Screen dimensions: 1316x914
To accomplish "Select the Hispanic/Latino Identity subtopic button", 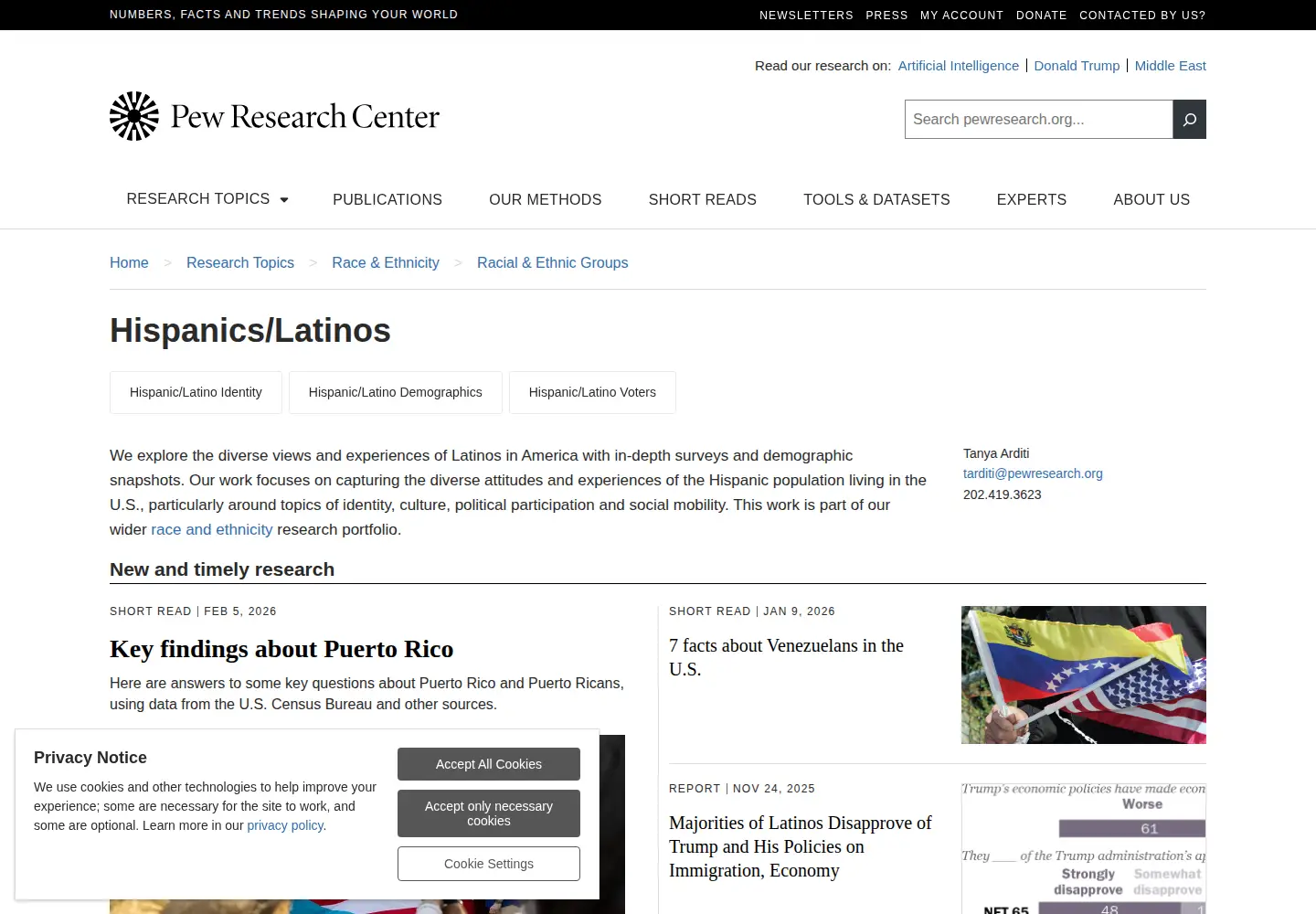I will (196, 392).
